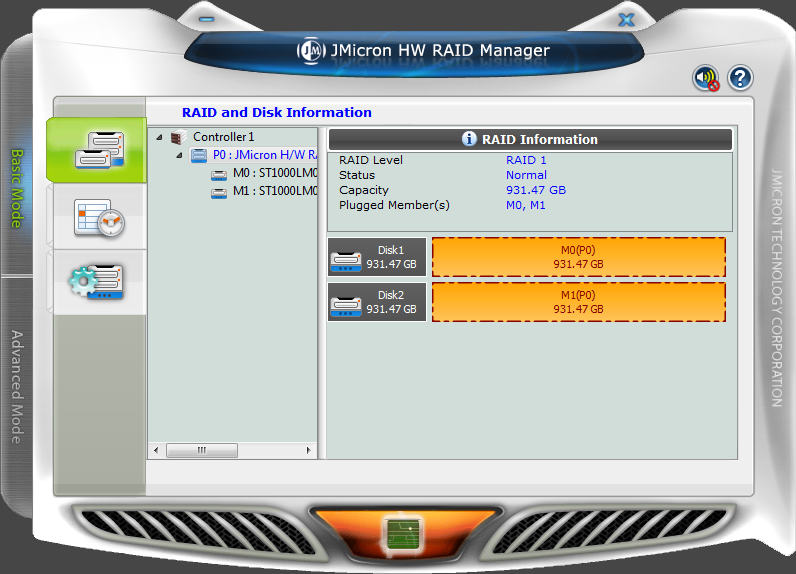Image resolution: width=796 pixels, height=574 pixels.
Task: Collapse the P0 JMicron H/W RAID node
Action: pyautogui.click(x=179, y=155)
